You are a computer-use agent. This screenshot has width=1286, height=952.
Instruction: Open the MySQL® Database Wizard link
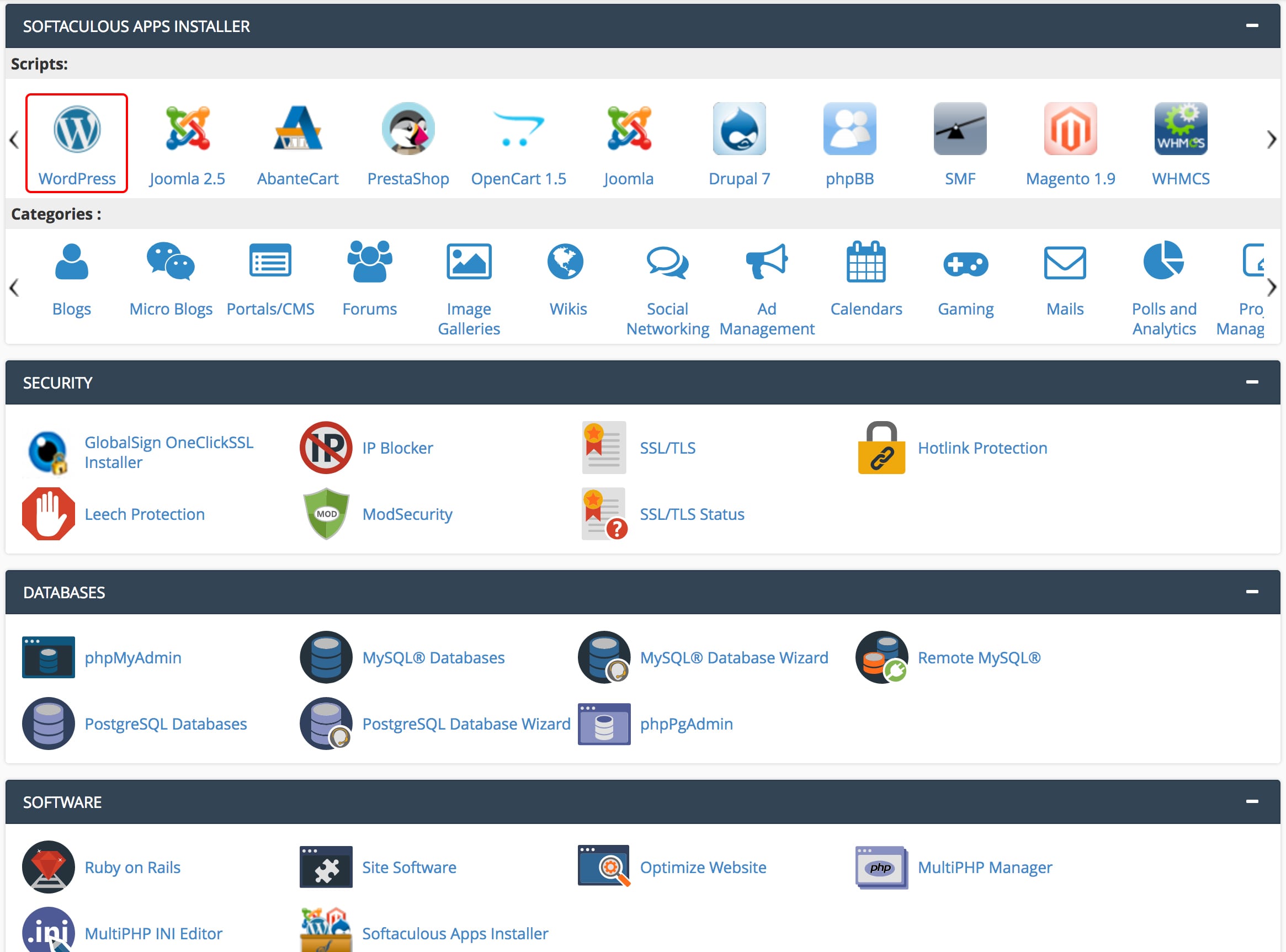(x=734, y=657)
